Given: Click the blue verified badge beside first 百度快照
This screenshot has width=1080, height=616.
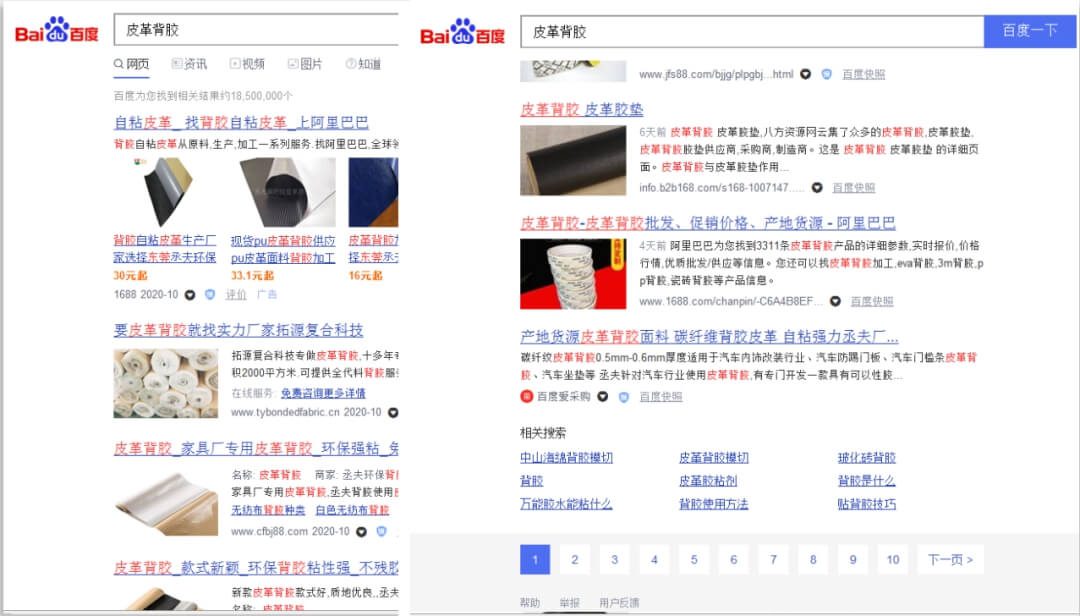Looking at the screenshot, I should (825, 73).
